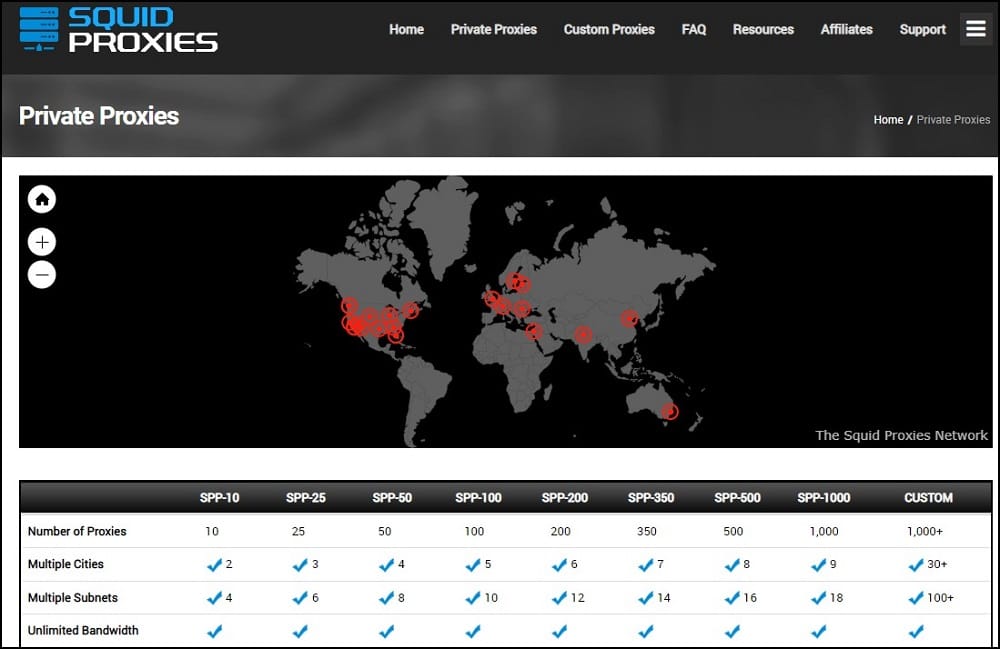Viewport: 1000px width, 649px height.
Task: Click the Home breadcrumb link
Action: coord(888,120)
